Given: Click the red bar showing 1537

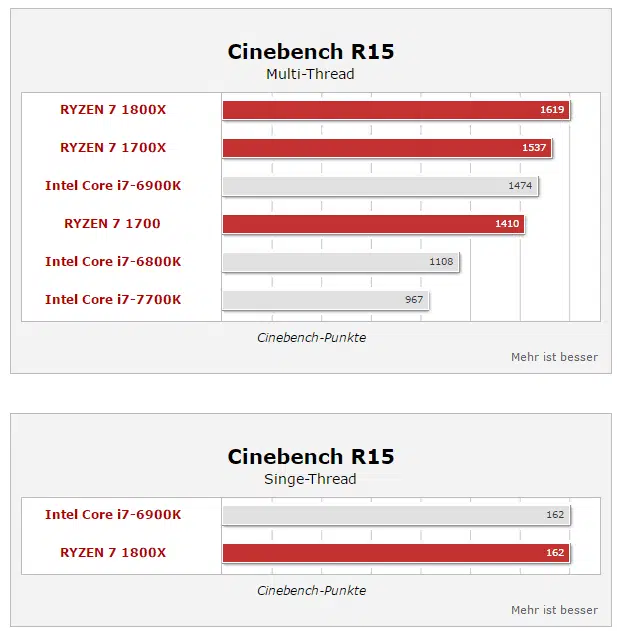Looking at the screenshot, I should (387, 148).
